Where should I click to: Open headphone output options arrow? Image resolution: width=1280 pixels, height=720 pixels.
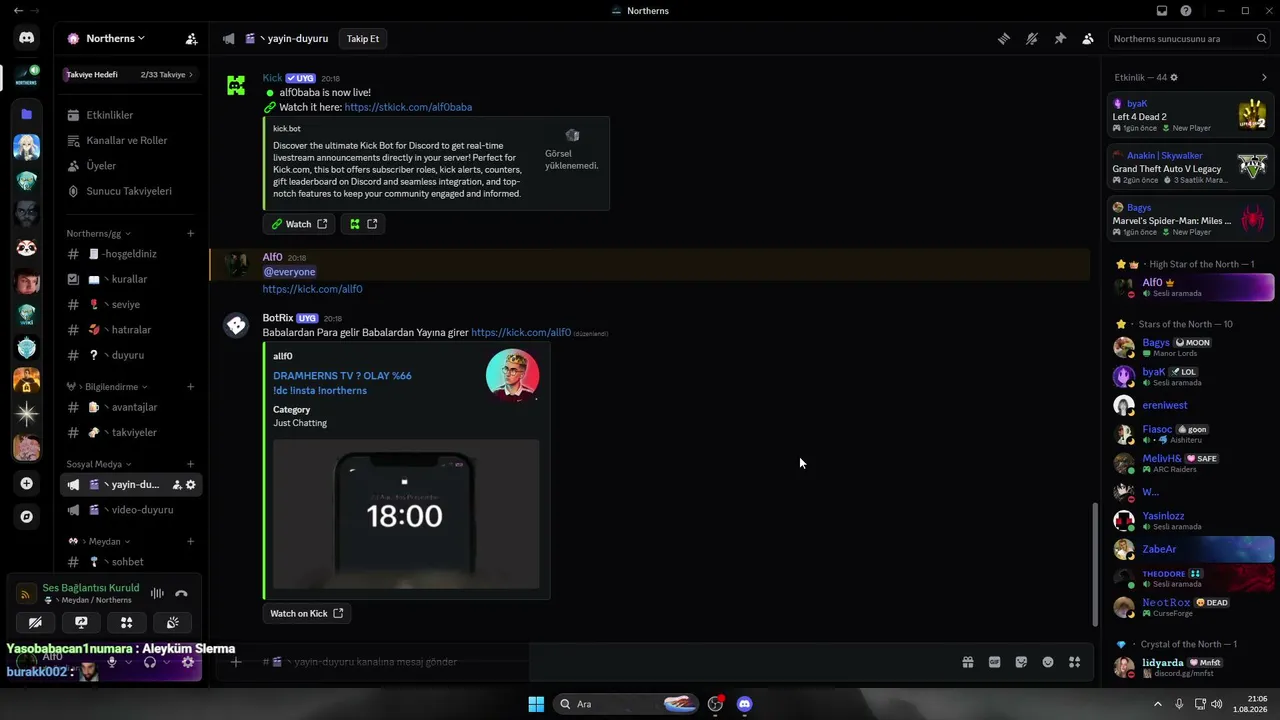[x=166, y=662]
